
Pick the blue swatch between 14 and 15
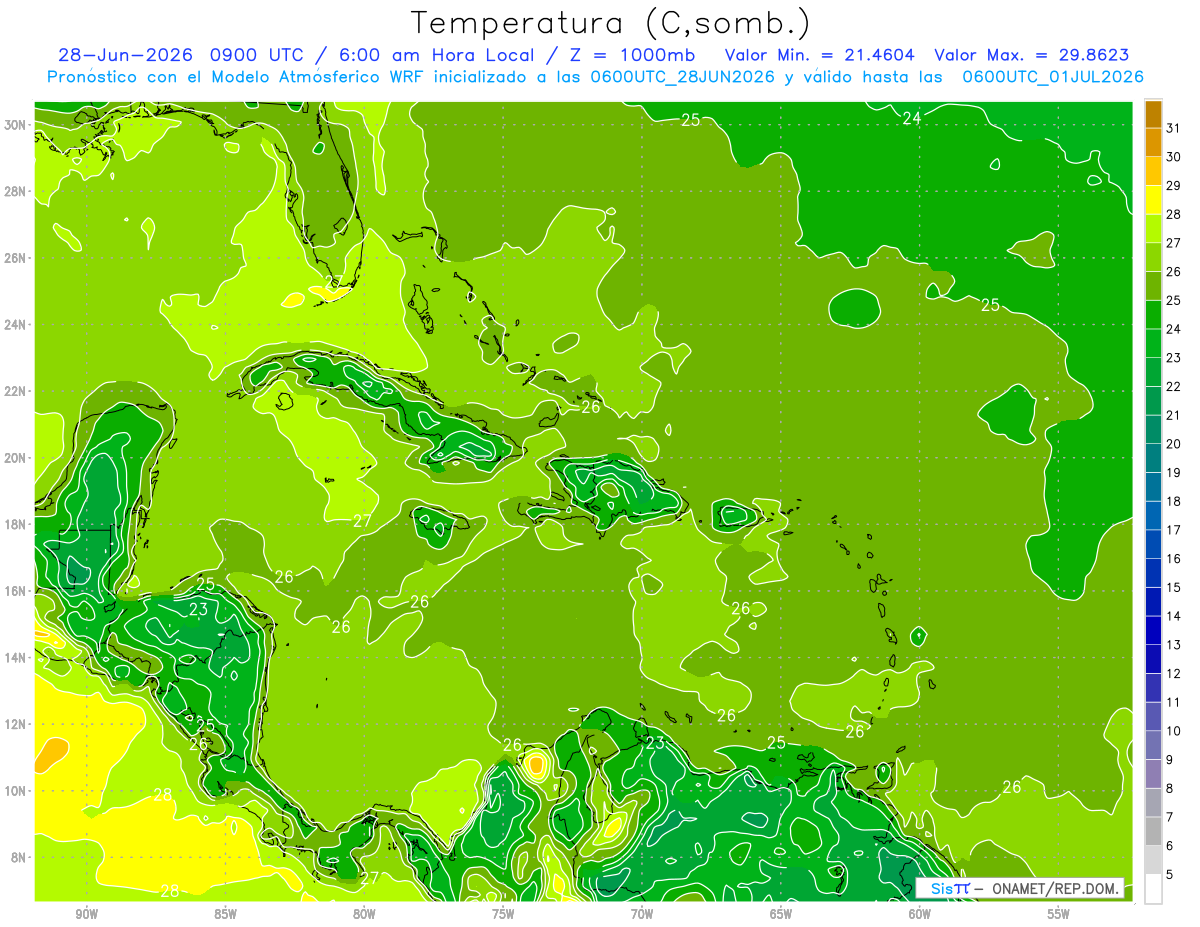pos(1152,602)
